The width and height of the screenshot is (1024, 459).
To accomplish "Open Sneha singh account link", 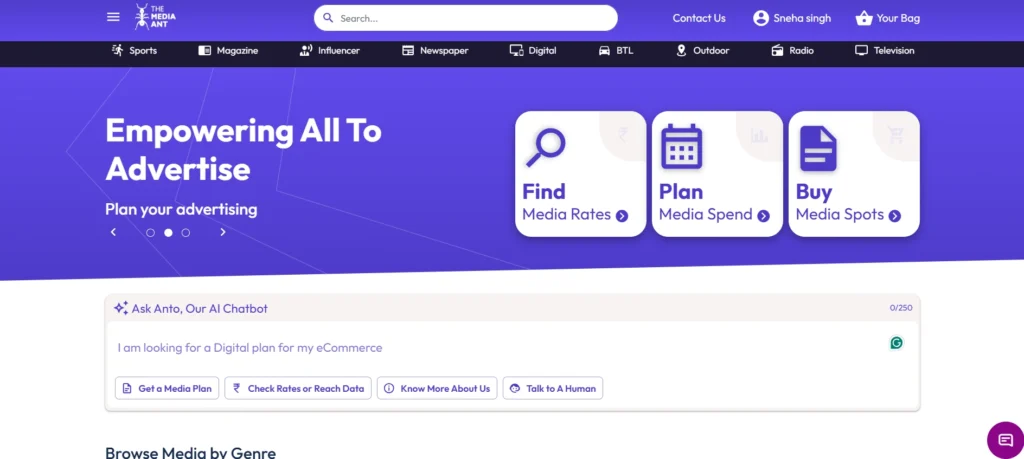I will coord(792,18).
